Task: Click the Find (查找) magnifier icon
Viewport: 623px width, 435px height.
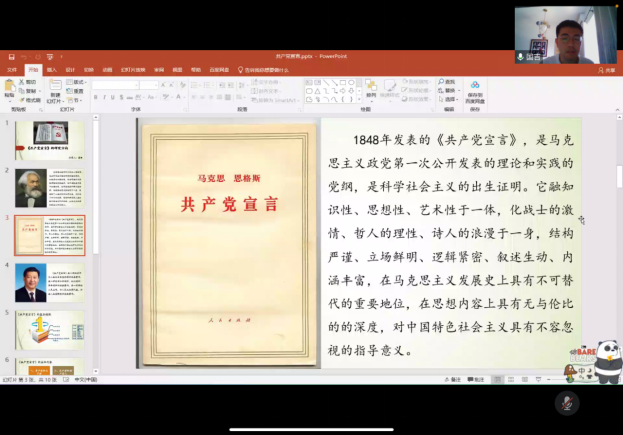Action: click(x=441, y=81)
